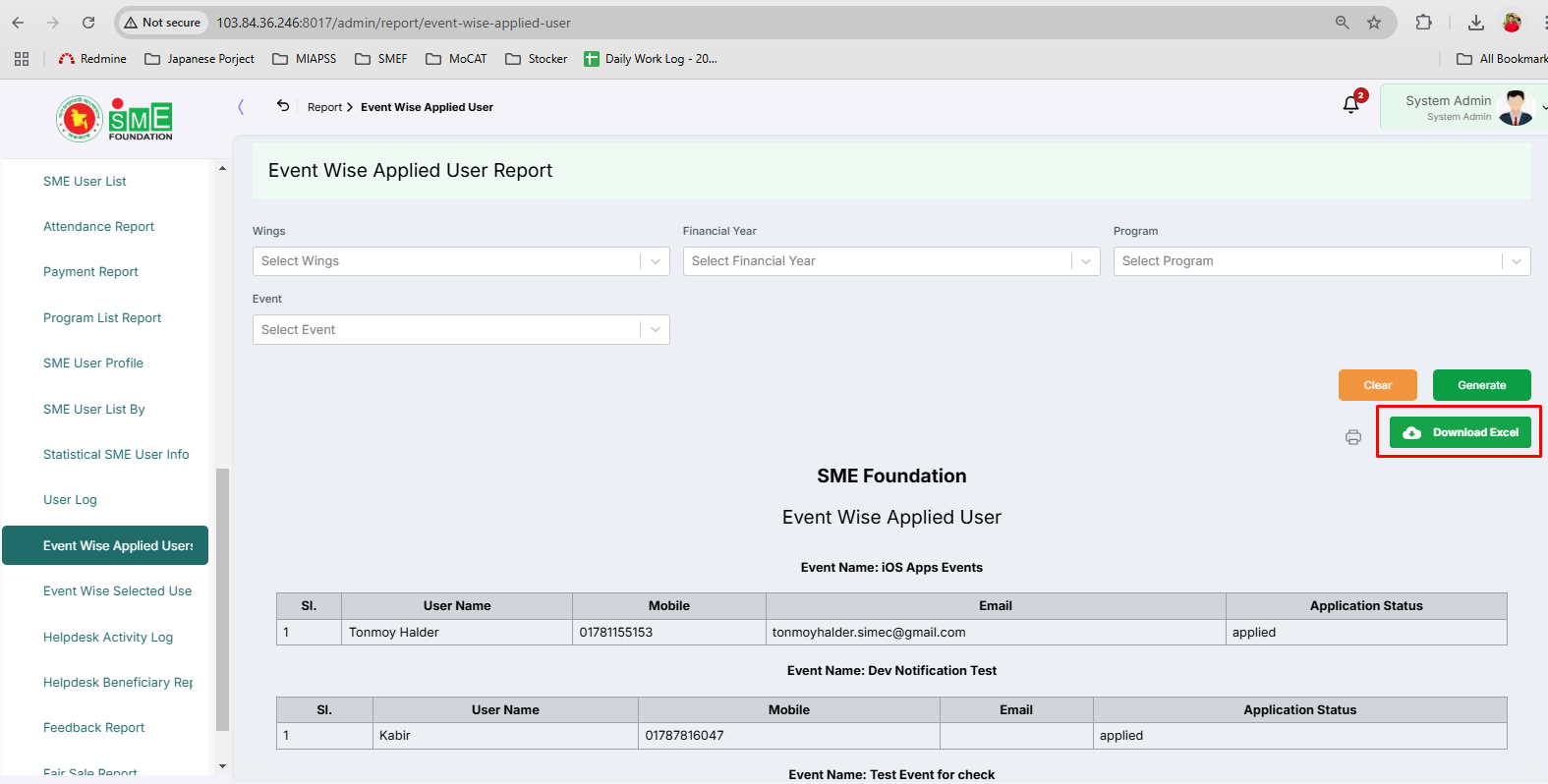Click the green Generate button

tap(1482, 385)
